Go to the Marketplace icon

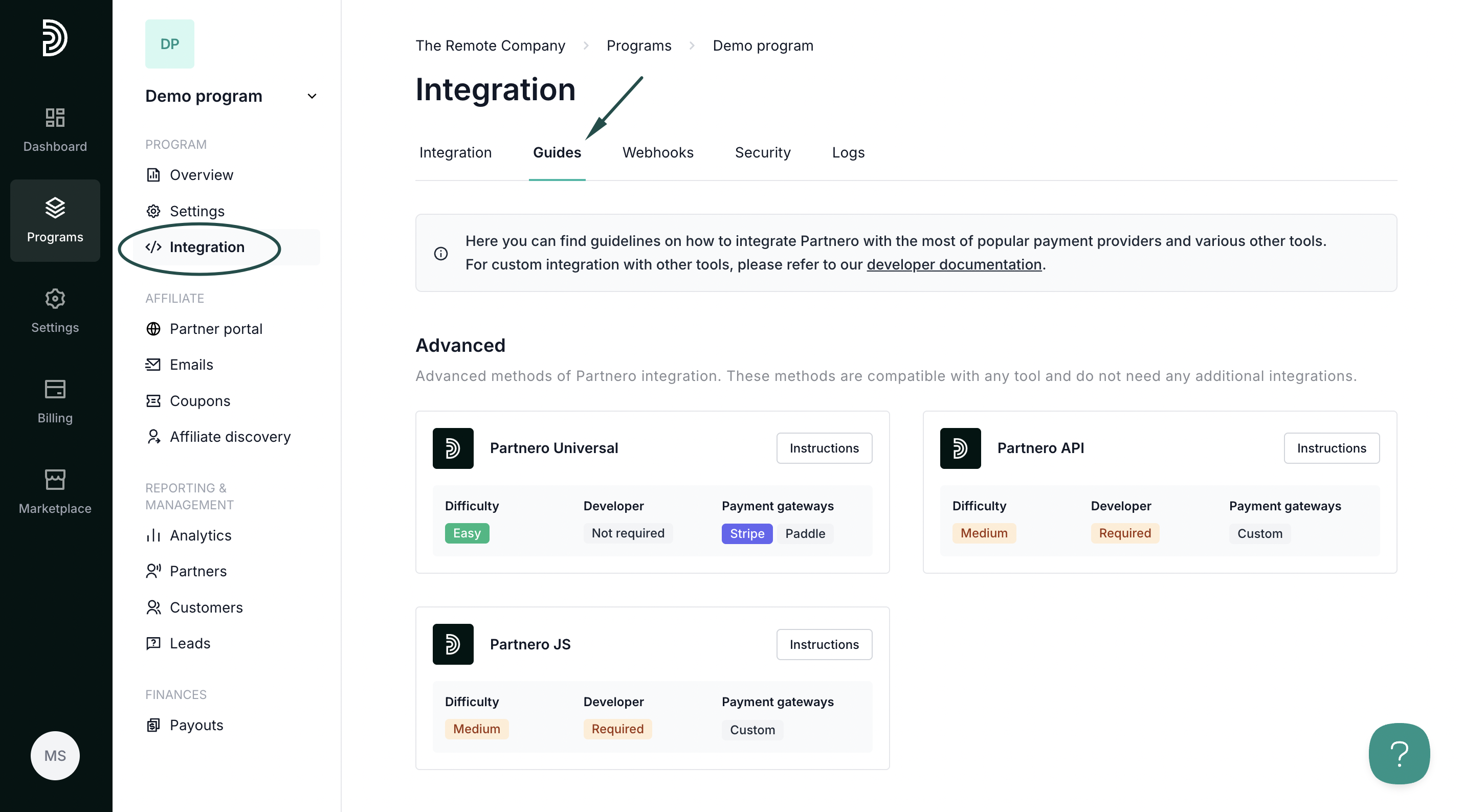(55, 492)
